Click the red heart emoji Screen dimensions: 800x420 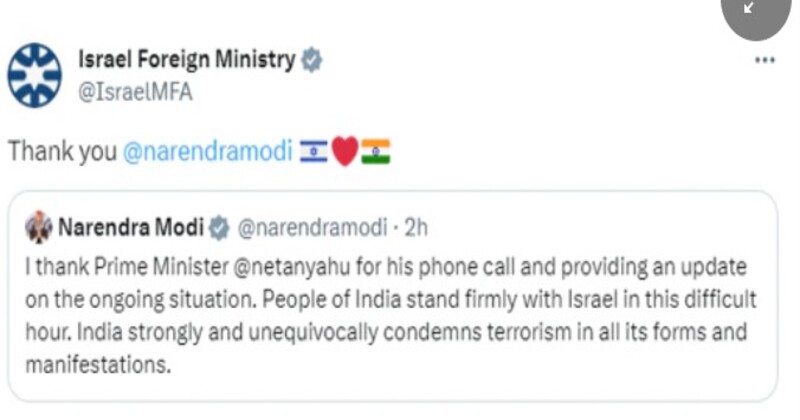click(x=345, y=152)
